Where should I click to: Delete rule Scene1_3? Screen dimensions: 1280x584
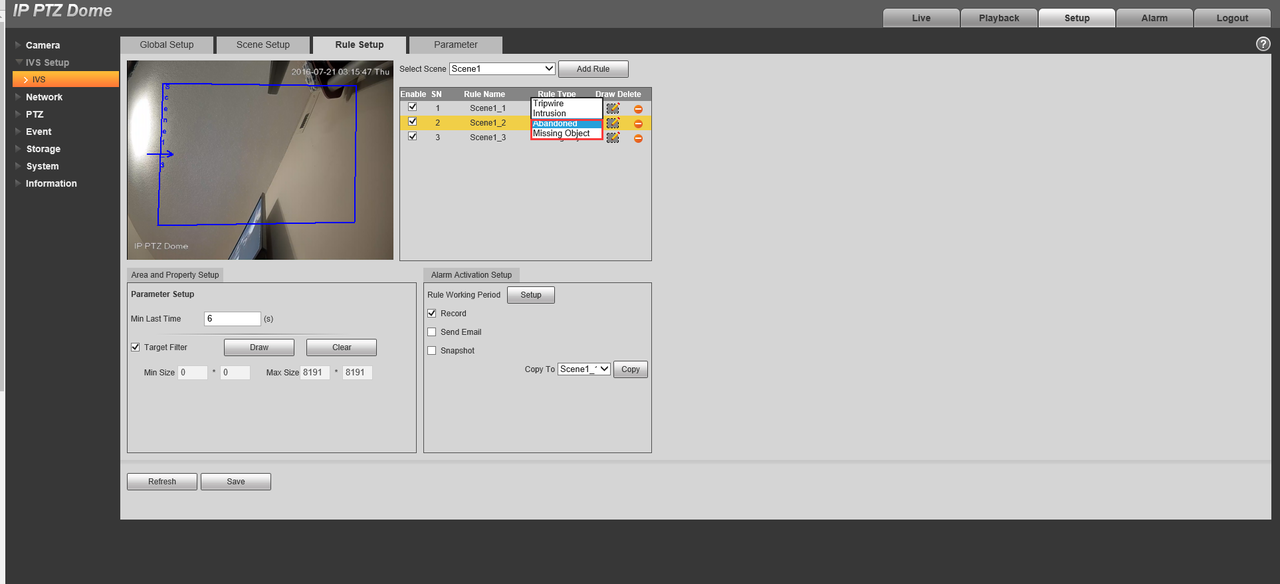pyautogui.click(x=638, y=137)
